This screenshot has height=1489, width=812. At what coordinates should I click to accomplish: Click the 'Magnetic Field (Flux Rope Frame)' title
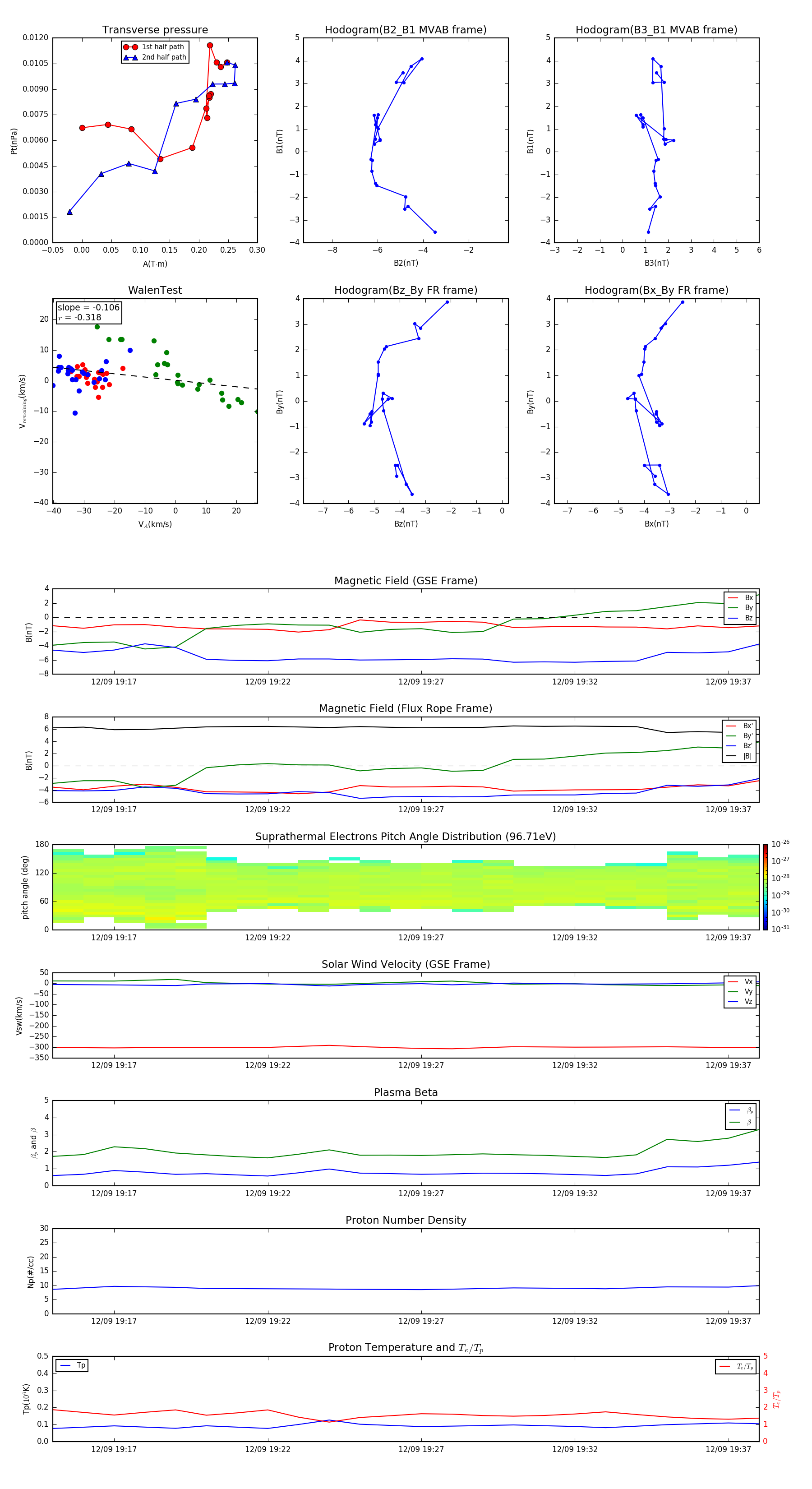(406, 709)
